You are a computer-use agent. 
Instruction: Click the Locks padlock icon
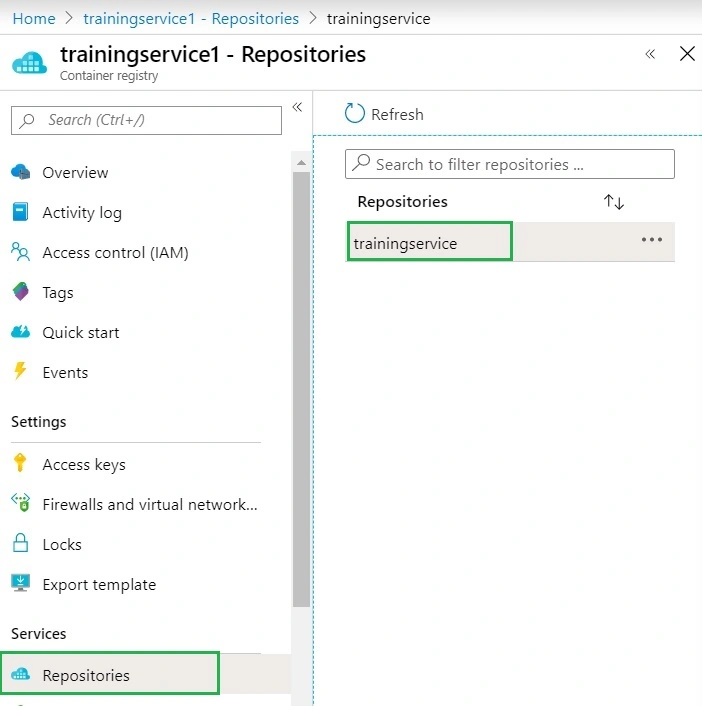[20, 543]
